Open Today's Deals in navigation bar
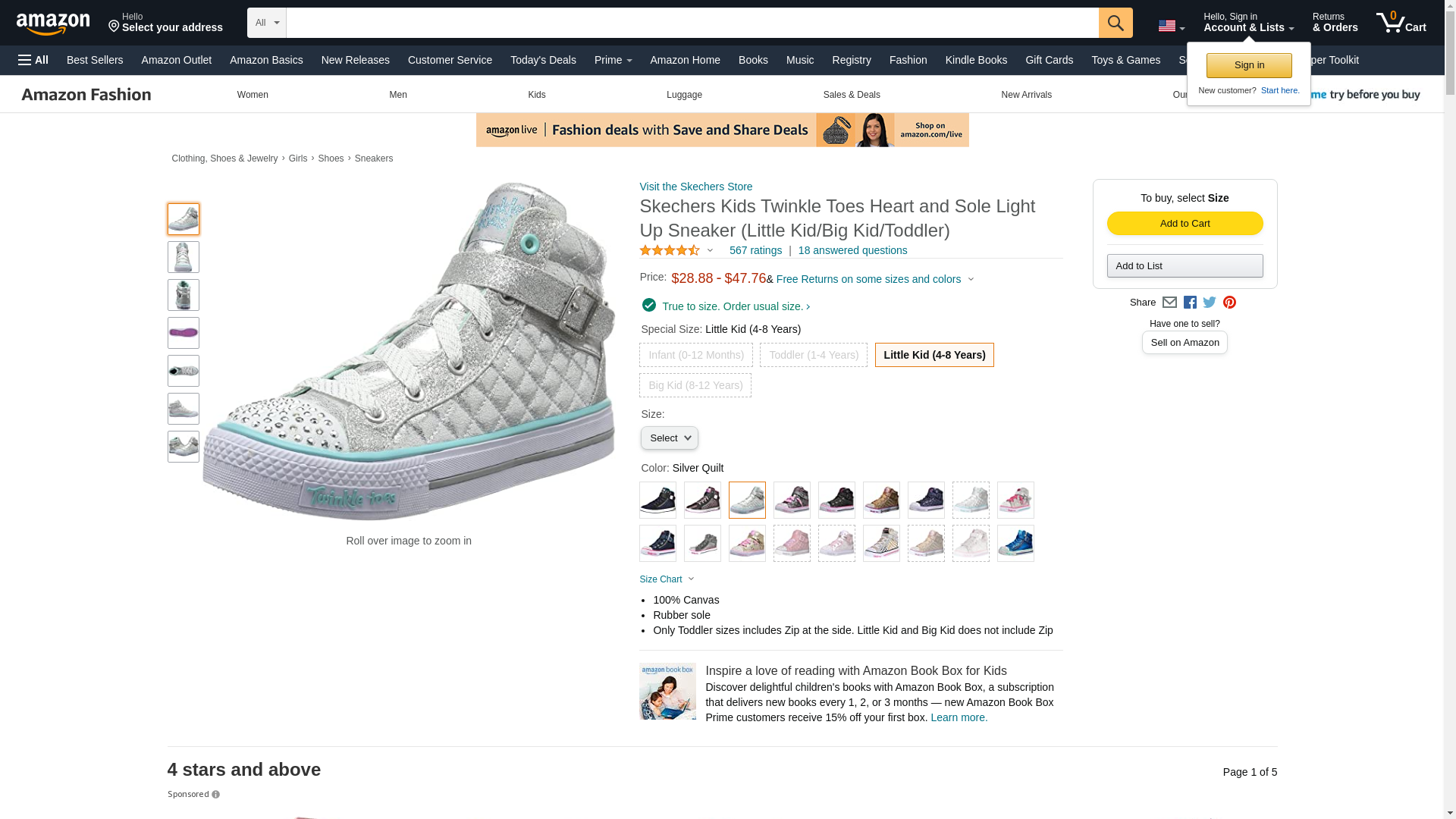 point(543,60)
